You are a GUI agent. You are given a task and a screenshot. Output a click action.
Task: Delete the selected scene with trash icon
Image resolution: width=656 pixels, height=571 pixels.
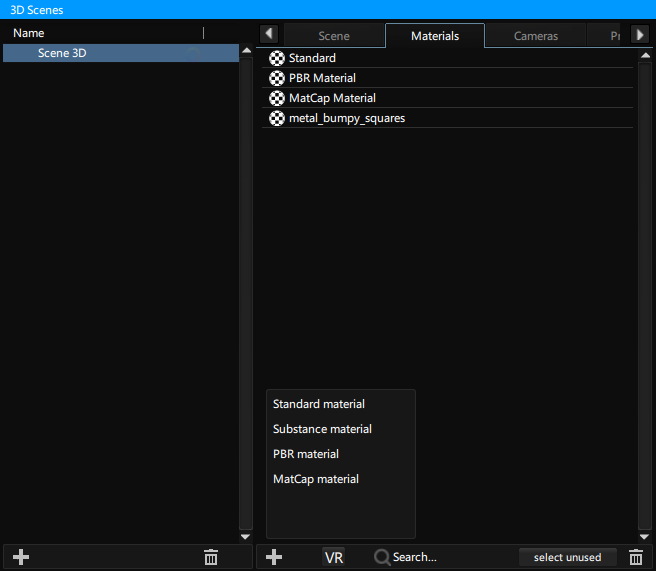click(211, 557)
